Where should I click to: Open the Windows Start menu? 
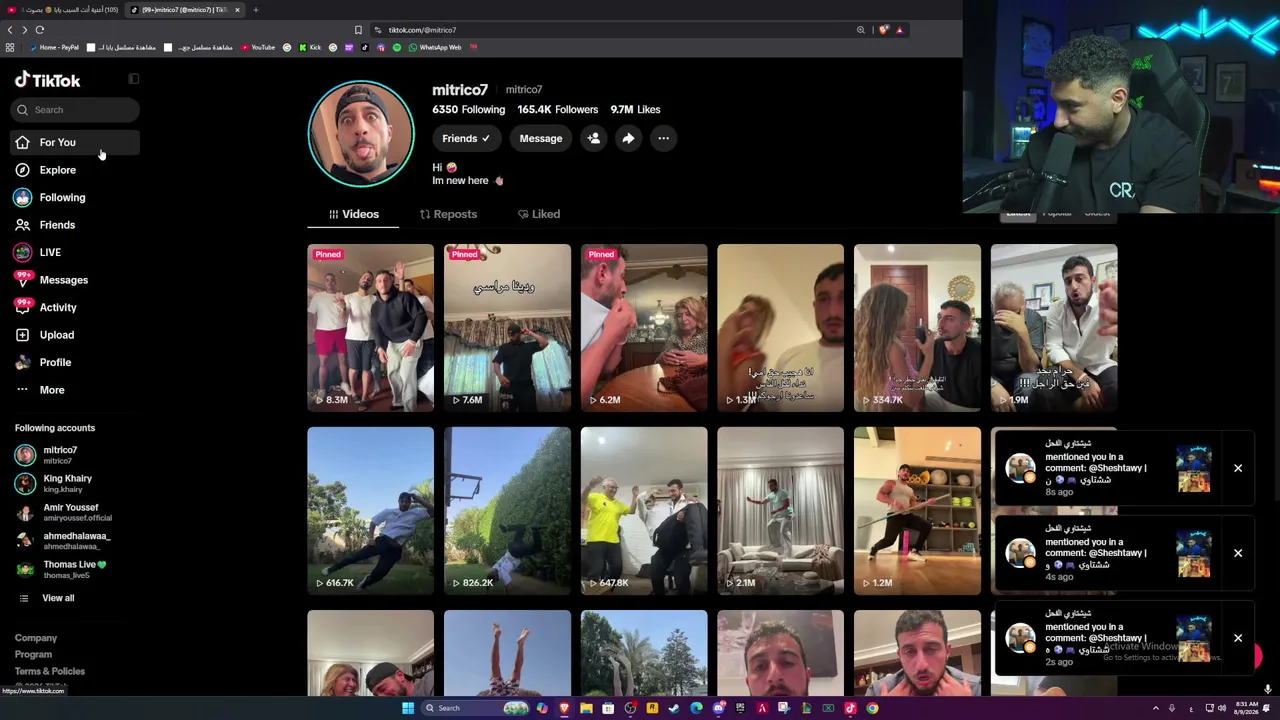(x=408, y=708)
